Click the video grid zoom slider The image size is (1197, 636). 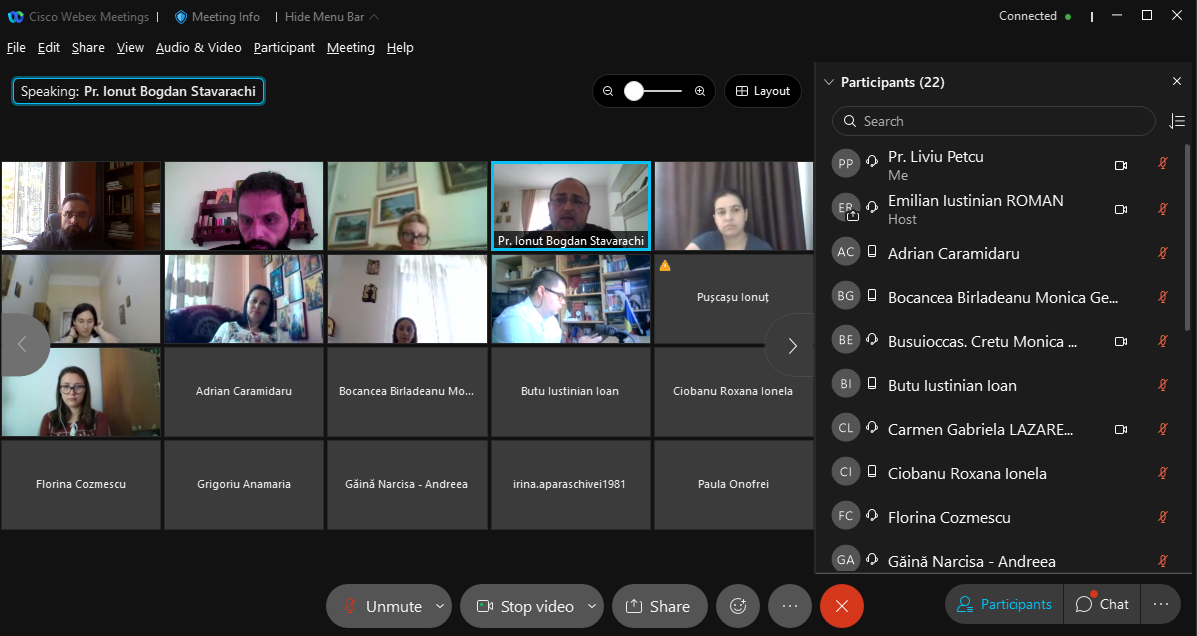pos(653,91)
